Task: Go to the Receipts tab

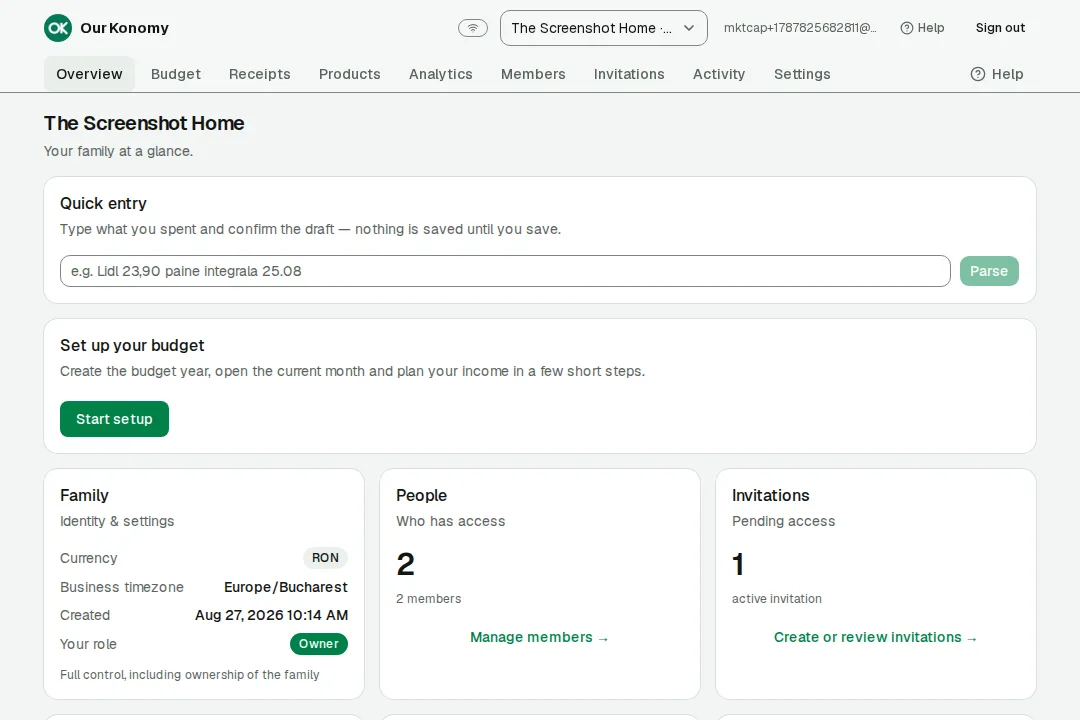Action: tap(260, 74)
